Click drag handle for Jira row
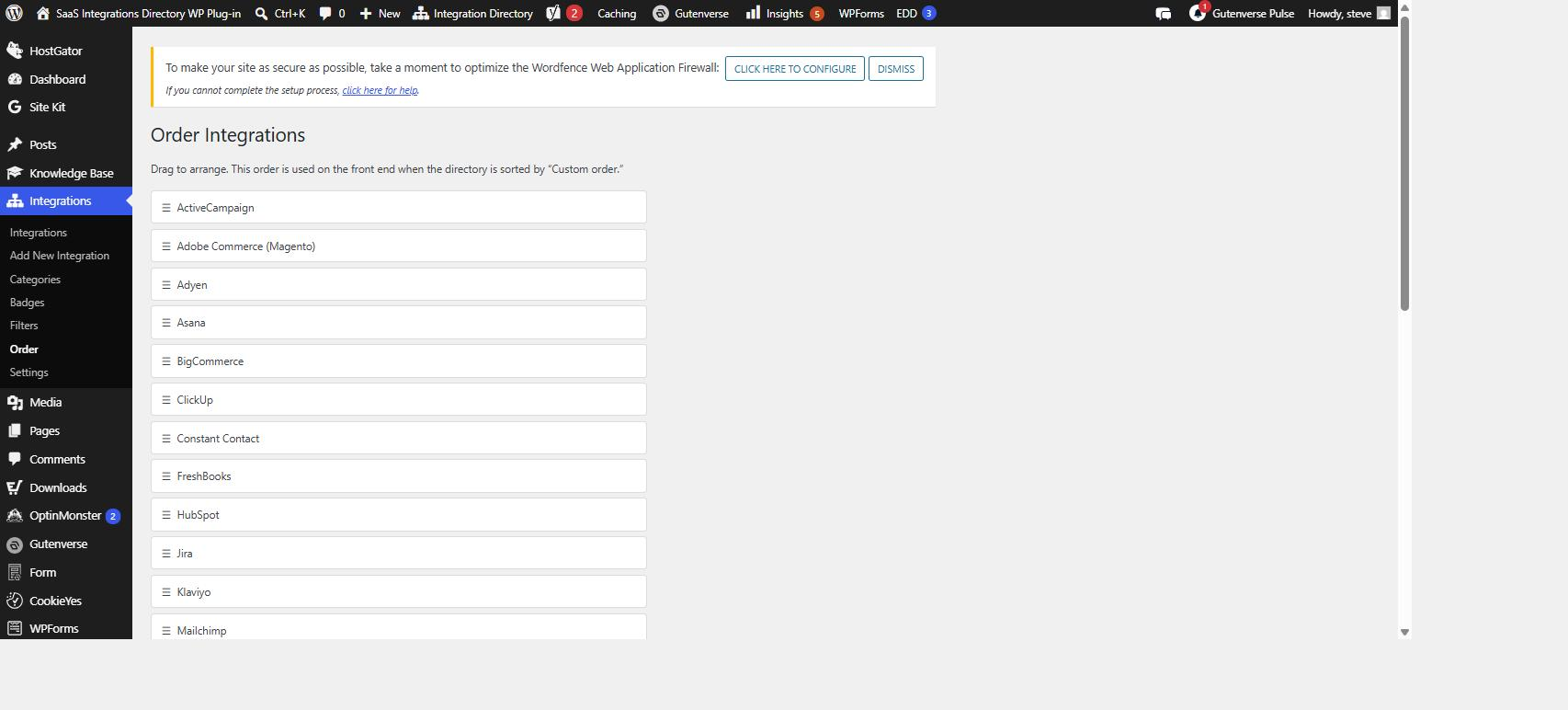The height and width of the screenshot is (710, 1568). [x=166, y=554]
